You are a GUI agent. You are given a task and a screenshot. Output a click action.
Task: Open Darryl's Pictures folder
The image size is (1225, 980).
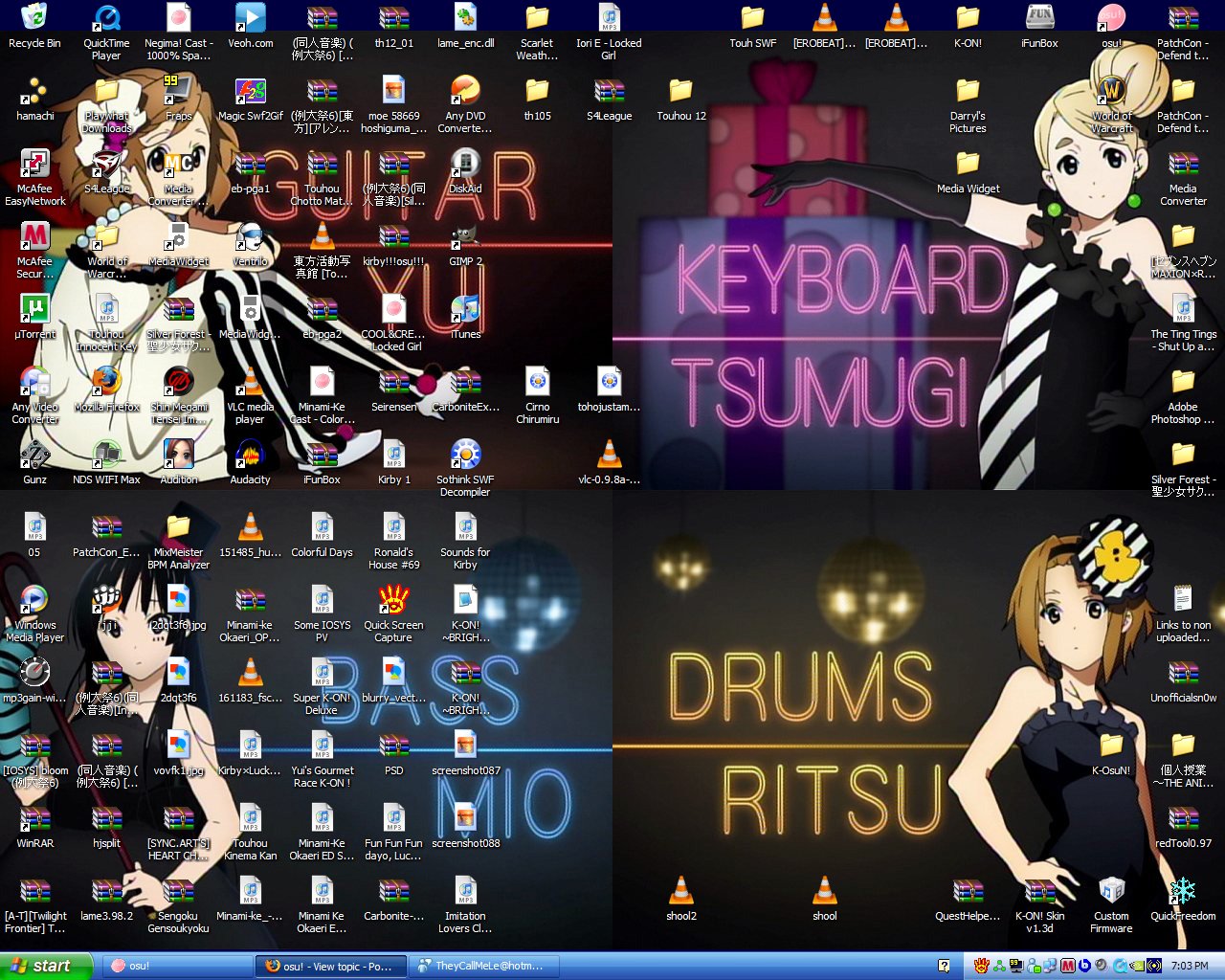point(968,105)
